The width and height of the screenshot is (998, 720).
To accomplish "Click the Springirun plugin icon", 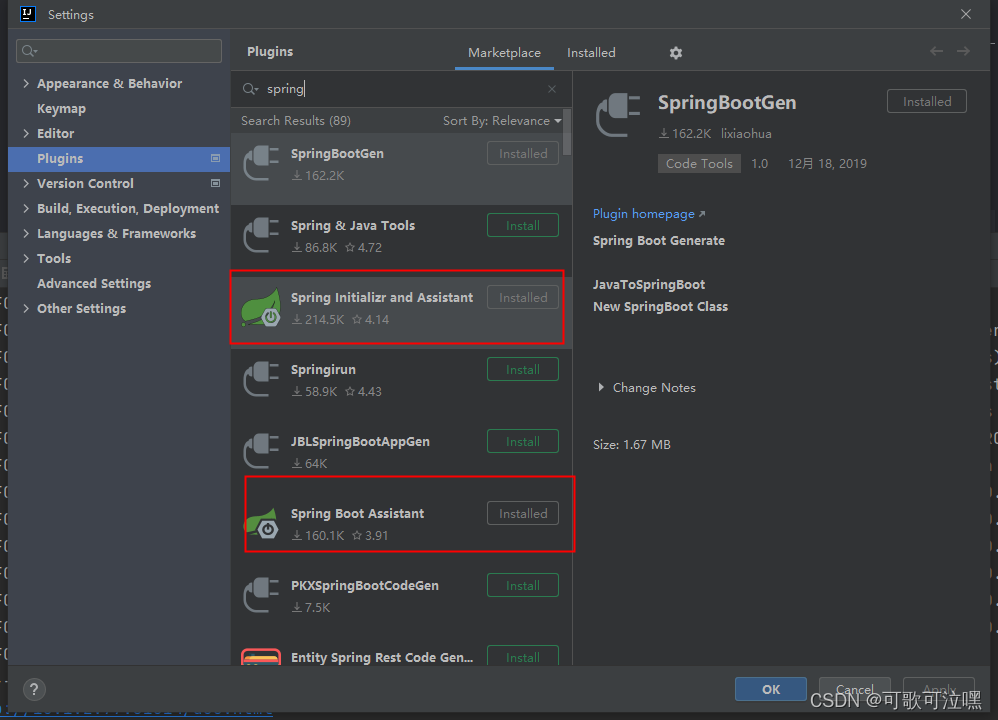I will [x=262, y=380].
